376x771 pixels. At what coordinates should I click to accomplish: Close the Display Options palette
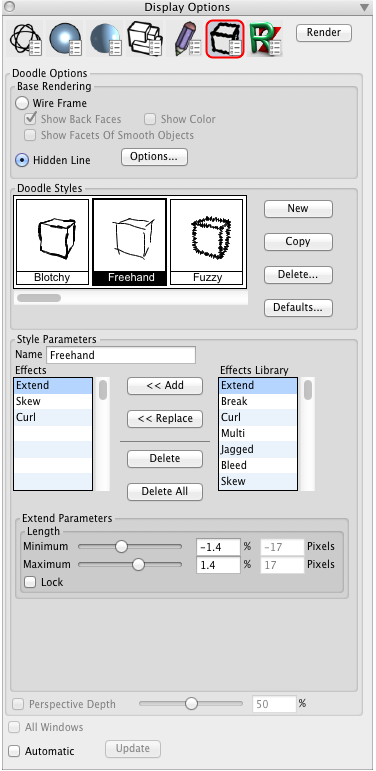pyautogui.click(x=9, y=6)
